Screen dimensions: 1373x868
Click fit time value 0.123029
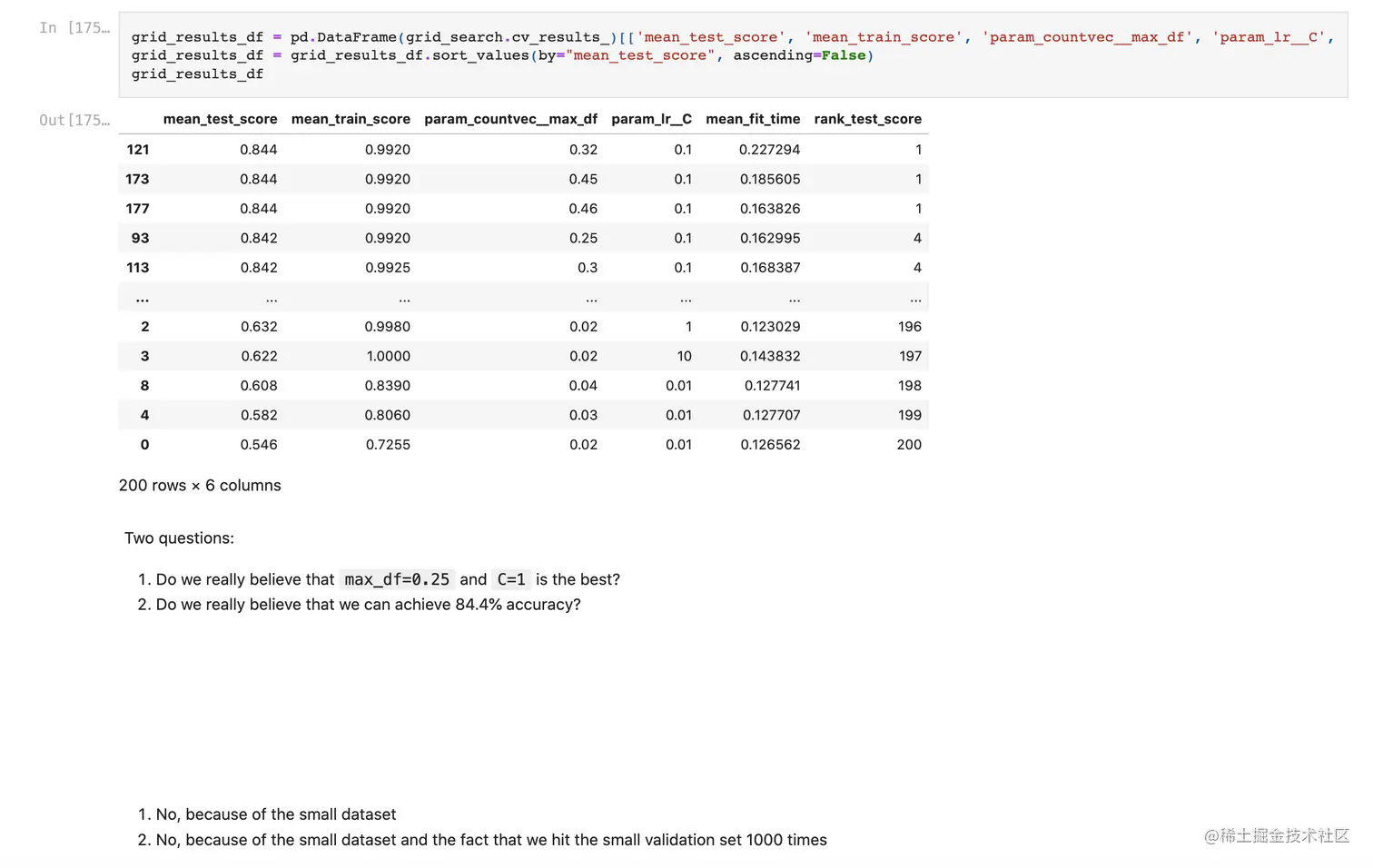770,327
